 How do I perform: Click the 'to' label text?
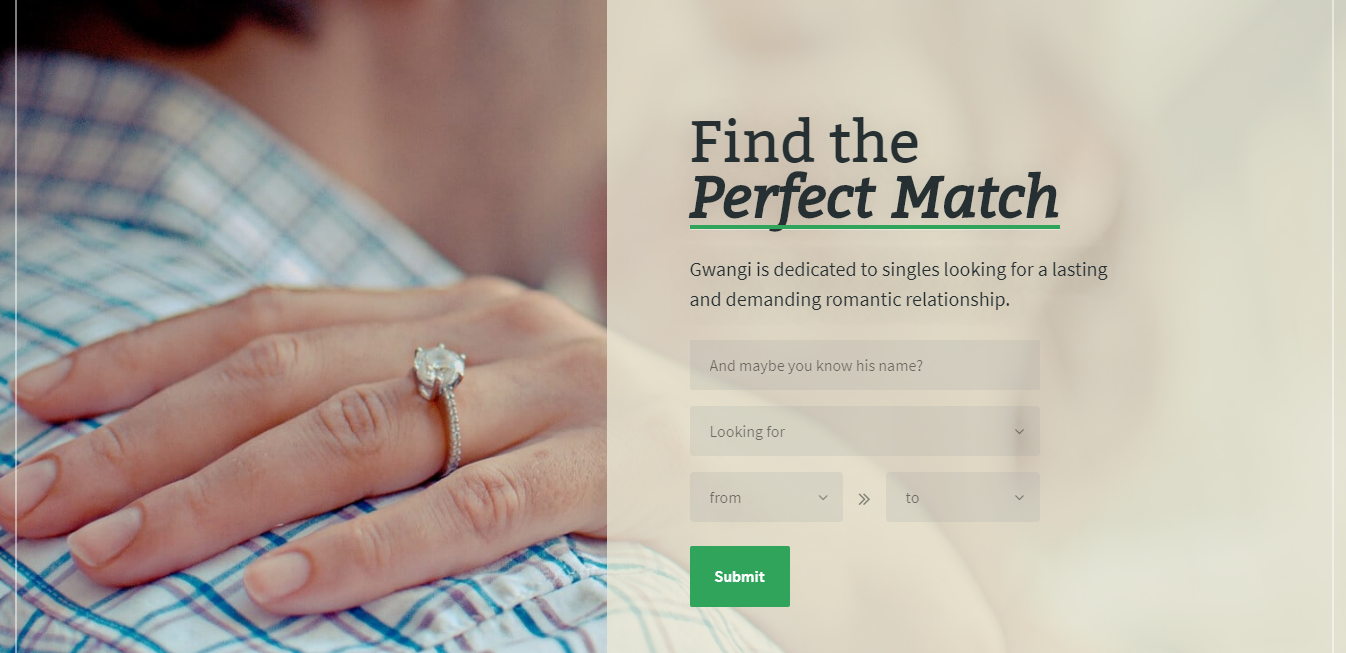tap(912, 498)
